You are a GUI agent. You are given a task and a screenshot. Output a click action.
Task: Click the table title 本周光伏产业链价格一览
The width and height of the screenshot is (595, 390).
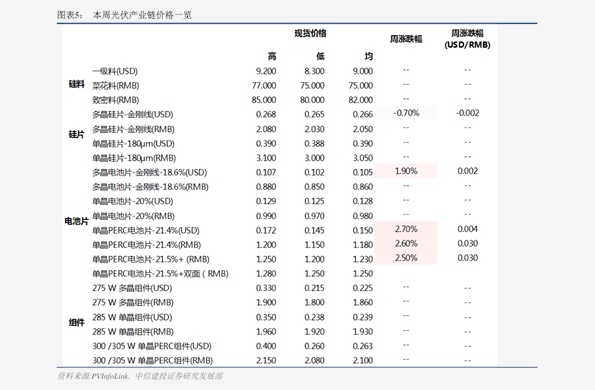click(x=142, y=15)
